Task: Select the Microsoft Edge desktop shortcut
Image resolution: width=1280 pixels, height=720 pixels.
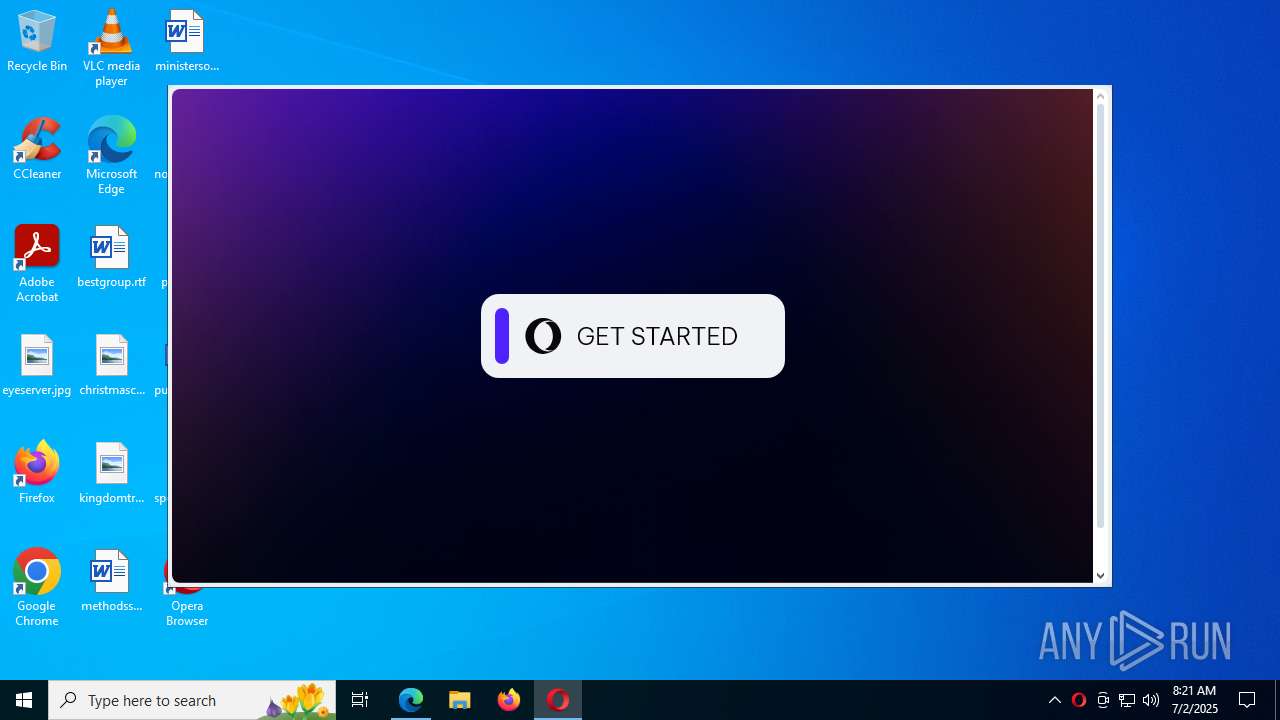Action: coord(111,156)
